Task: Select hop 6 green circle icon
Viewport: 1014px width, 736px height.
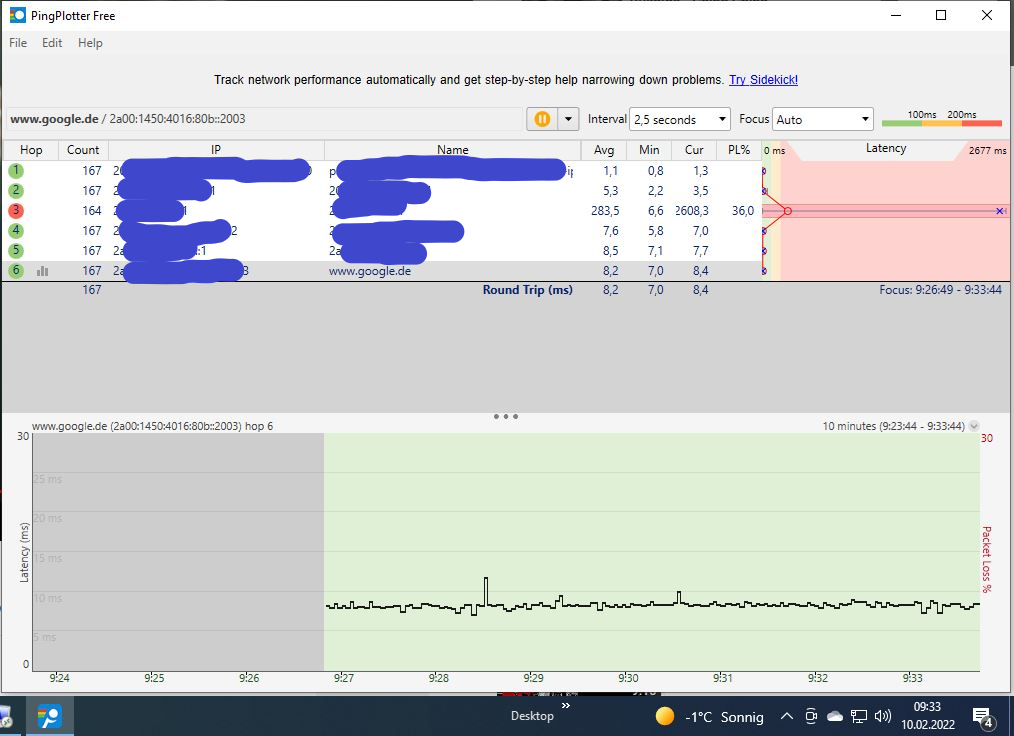Action: point(16,271)
